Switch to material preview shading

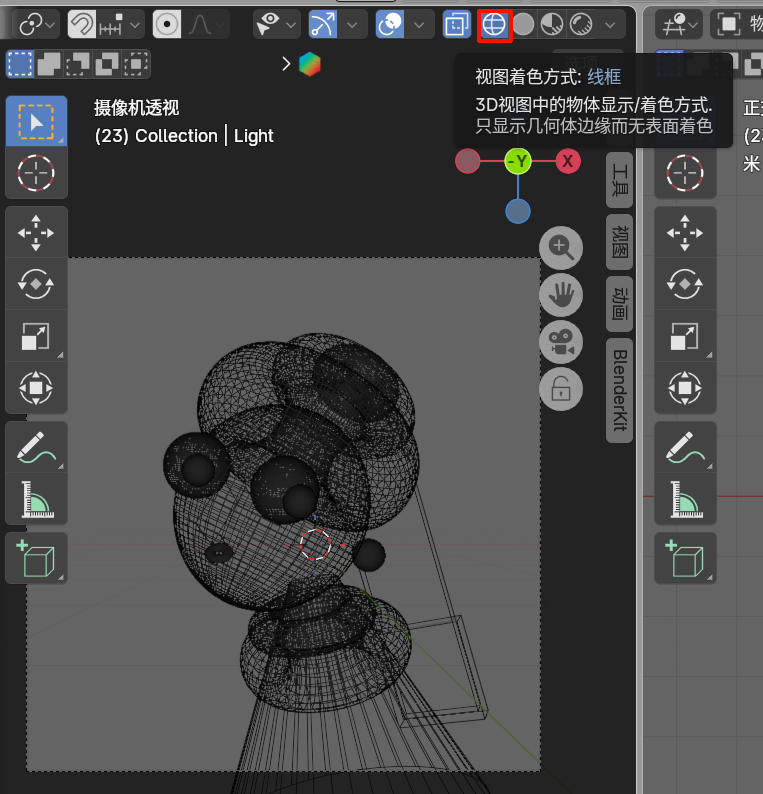point(551,25)
